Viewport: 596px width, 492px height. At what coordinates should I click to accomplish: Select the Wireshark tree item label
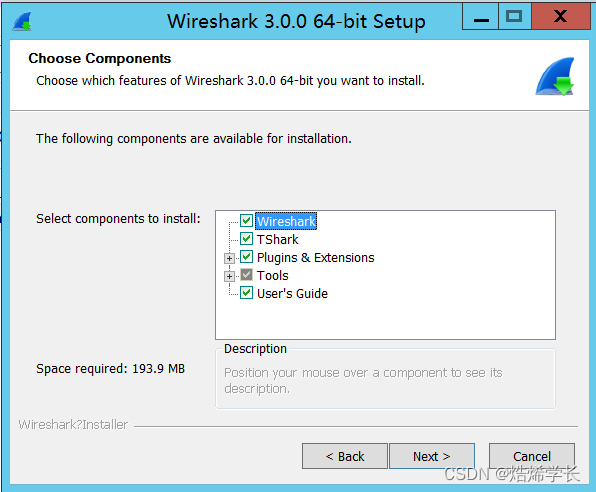(x=286, y=221)
